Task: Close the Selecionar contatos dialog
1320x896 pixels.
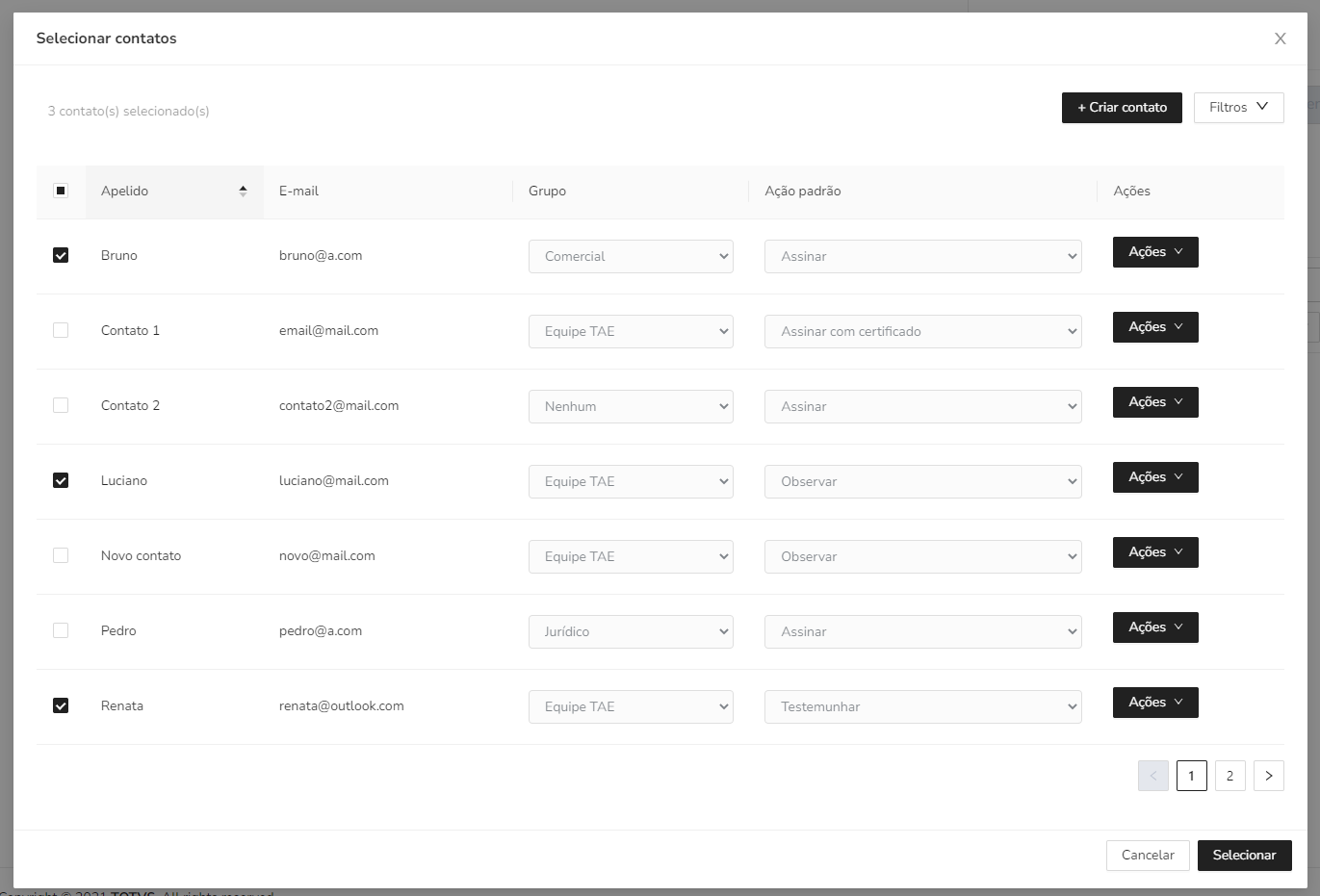Action: pos(1280,38)
